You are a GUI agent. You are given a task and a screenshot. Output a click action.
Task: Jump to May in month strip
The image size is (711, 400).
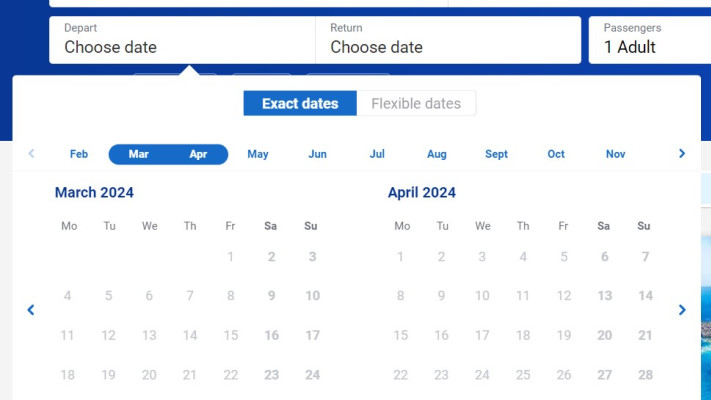tap(258, 154)
